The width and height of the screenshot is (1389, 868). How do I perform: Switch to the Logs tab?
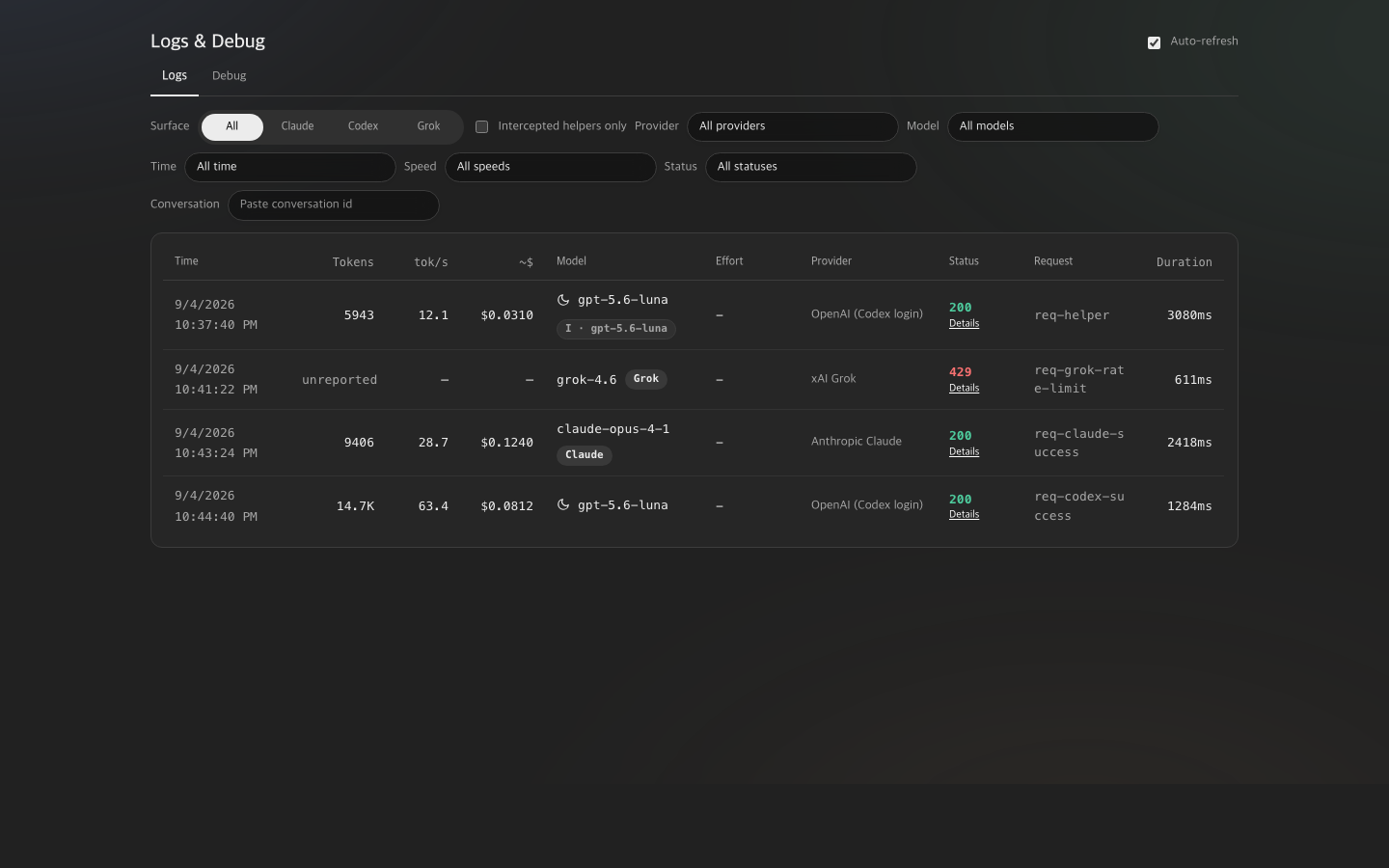pos(175,76)
